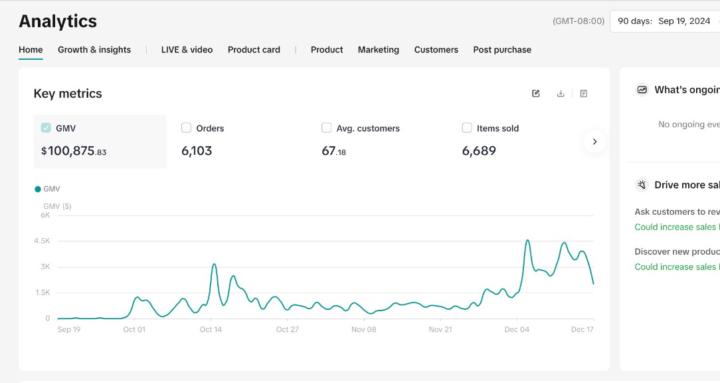Screen dimensions: 720x383
Task: Click the edit icon in the Key metrics panel
Action: point(535,94)
